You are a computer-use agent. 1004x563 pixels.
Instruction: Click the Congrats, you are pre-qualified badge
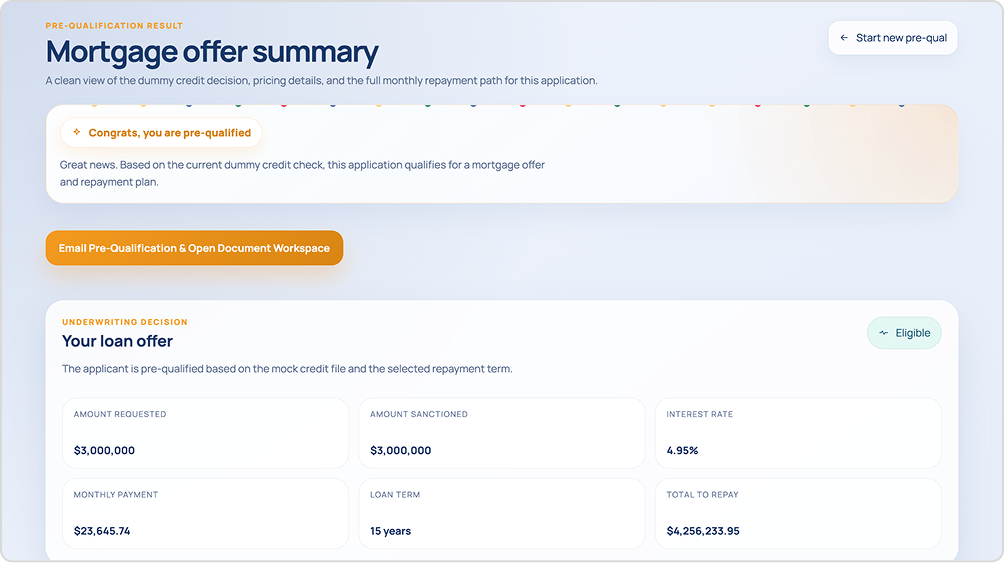[161, 133]
